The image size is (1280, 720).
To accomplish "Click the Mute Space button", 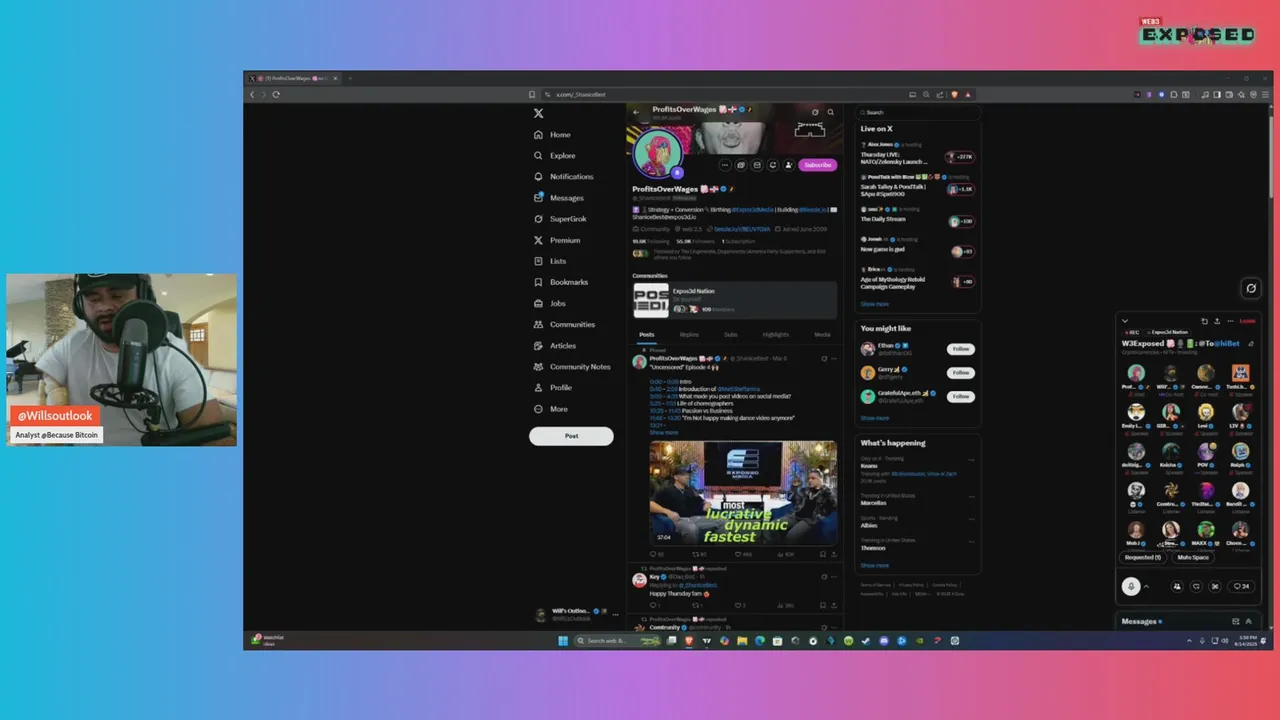I will [1193, 557].
